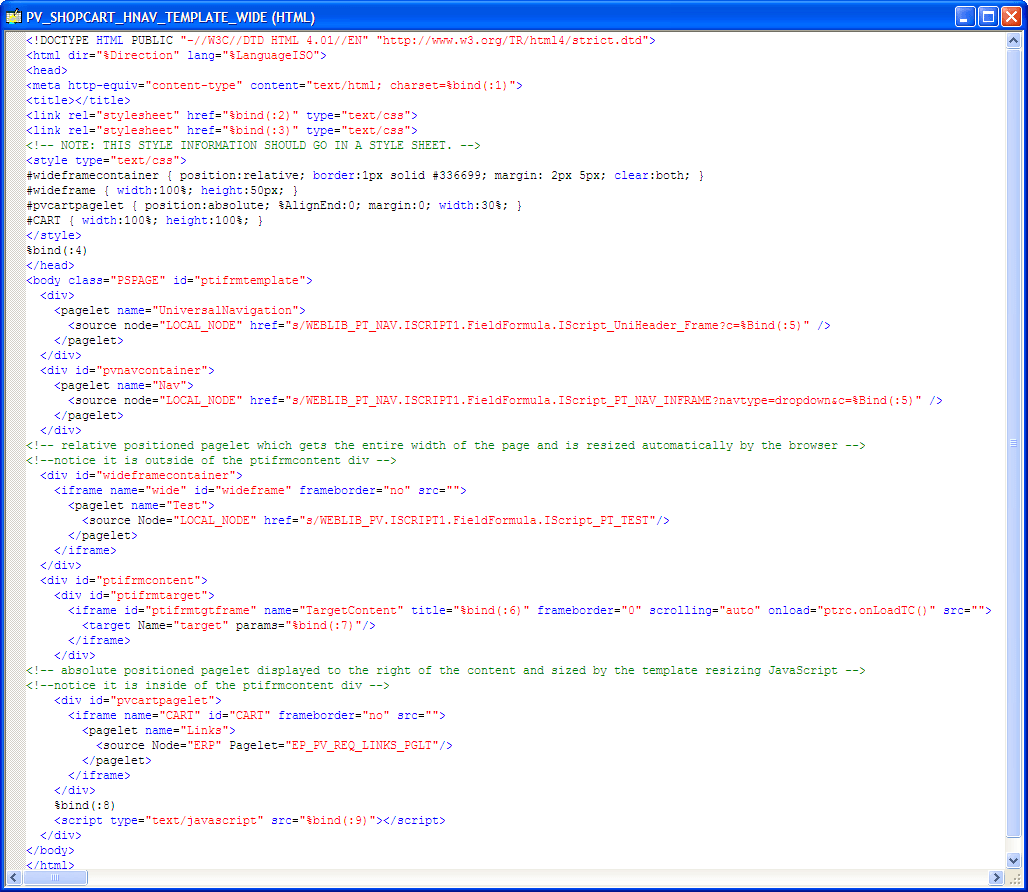Close the template editor window
This screenshot has height=892, width=1028.
[1011, 16]
